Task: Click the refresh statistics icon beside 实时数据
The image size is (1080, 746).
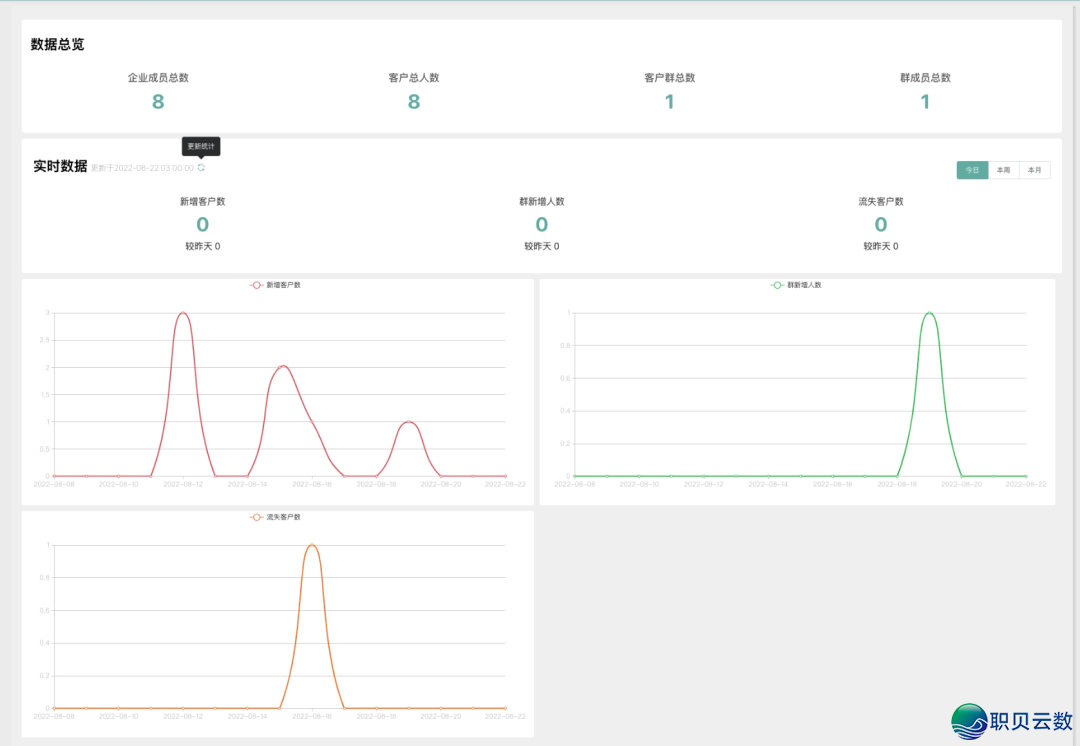Action: pos(201,168)
